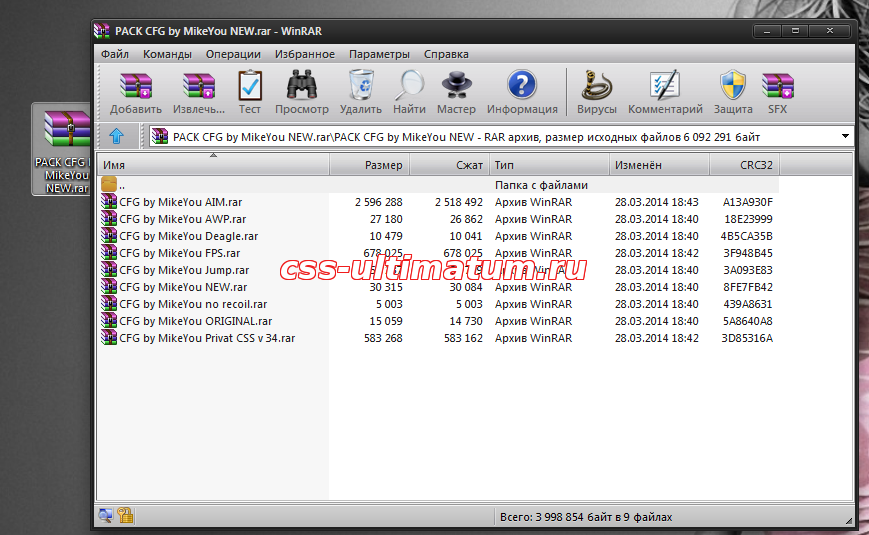Viewport: 869px width, 535px height.
Task: Click the window resize grip in status bar
Action: 848,519
